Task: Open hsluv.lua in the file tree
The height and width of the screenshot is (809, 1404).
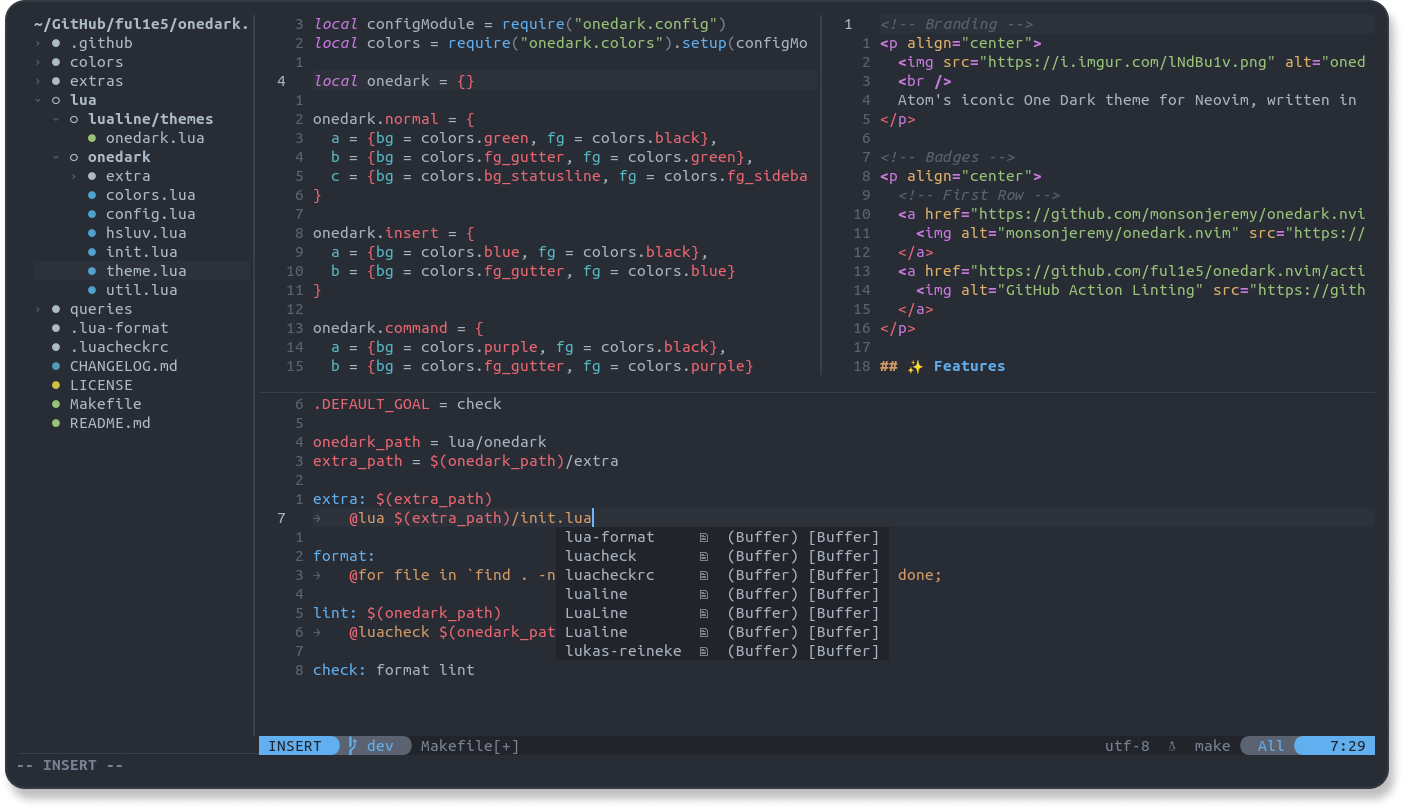Action: click(146, 233)
